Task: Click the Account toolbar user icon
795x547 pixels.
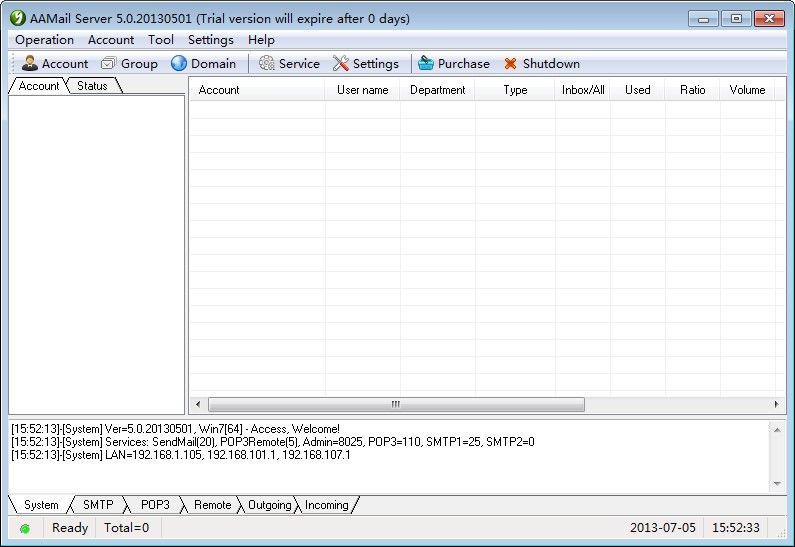Action: pyautogui.click(x=29, y=63)
